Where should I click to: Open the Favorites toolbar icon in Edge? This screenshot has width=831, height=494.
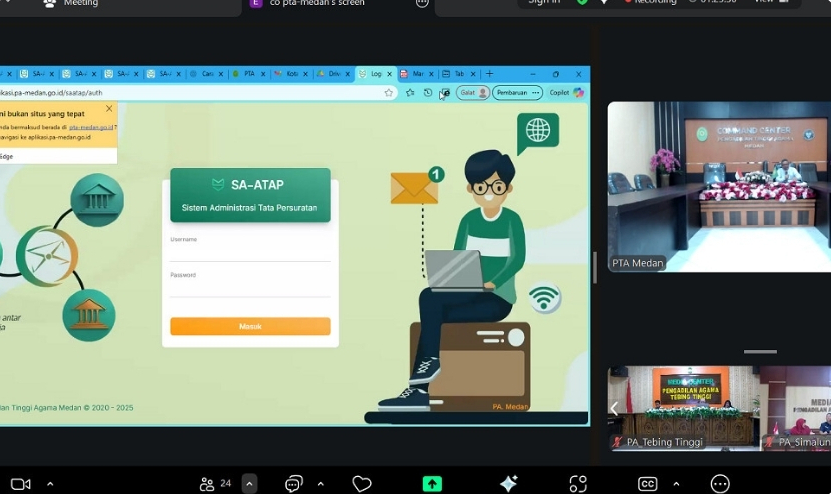click(x=410, y=93)
